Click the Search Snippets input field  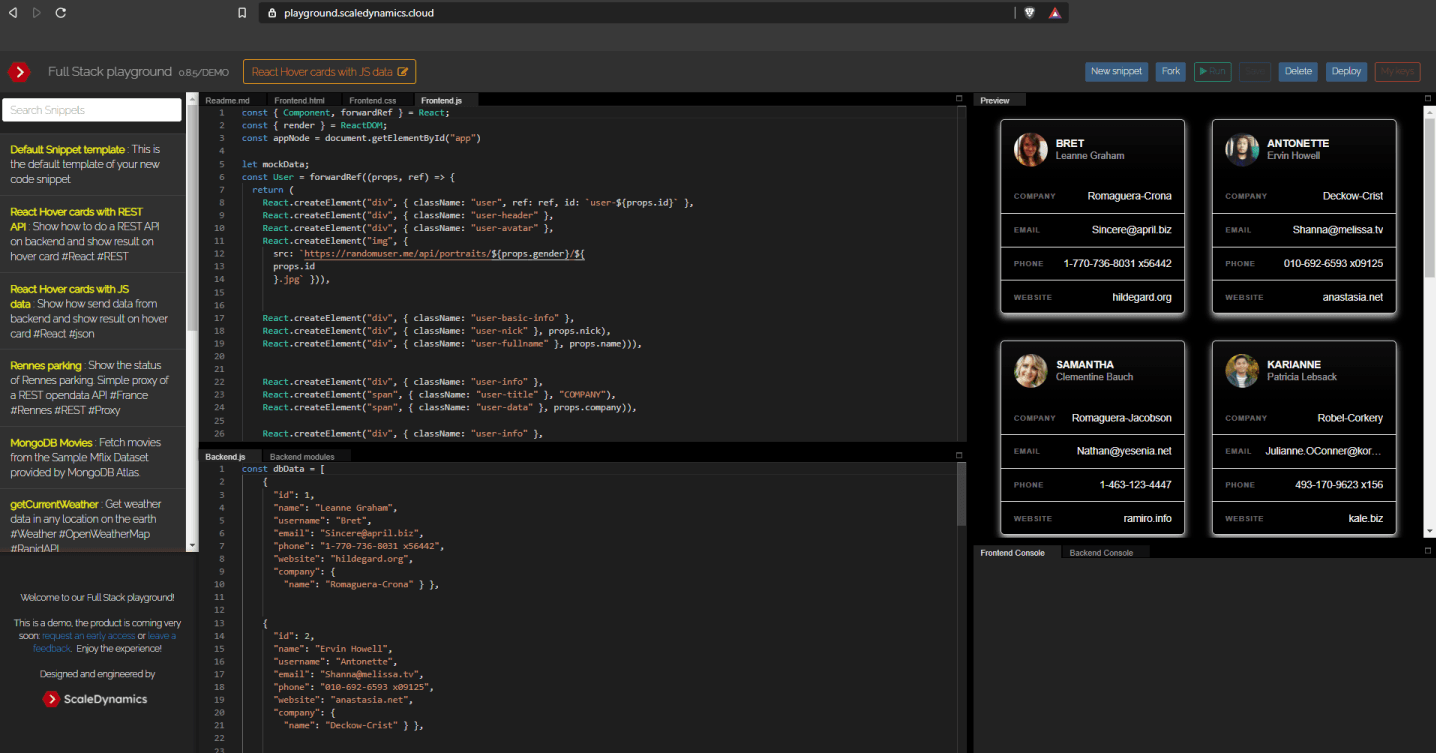pyautogui.click(x=91, y=110)
